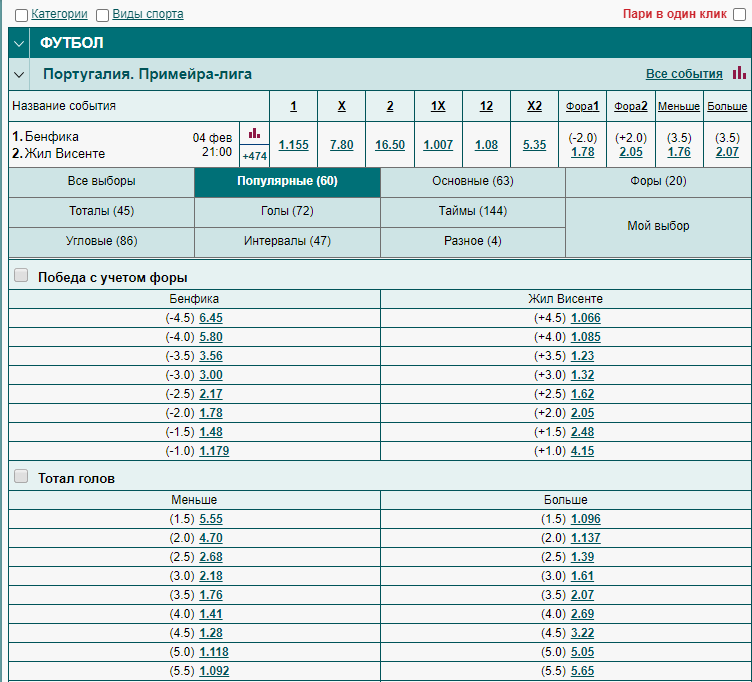This screenshot has width=752, height=682.
Task: Check the Тотал голов checkbox
Action: [x=21, y=476]
